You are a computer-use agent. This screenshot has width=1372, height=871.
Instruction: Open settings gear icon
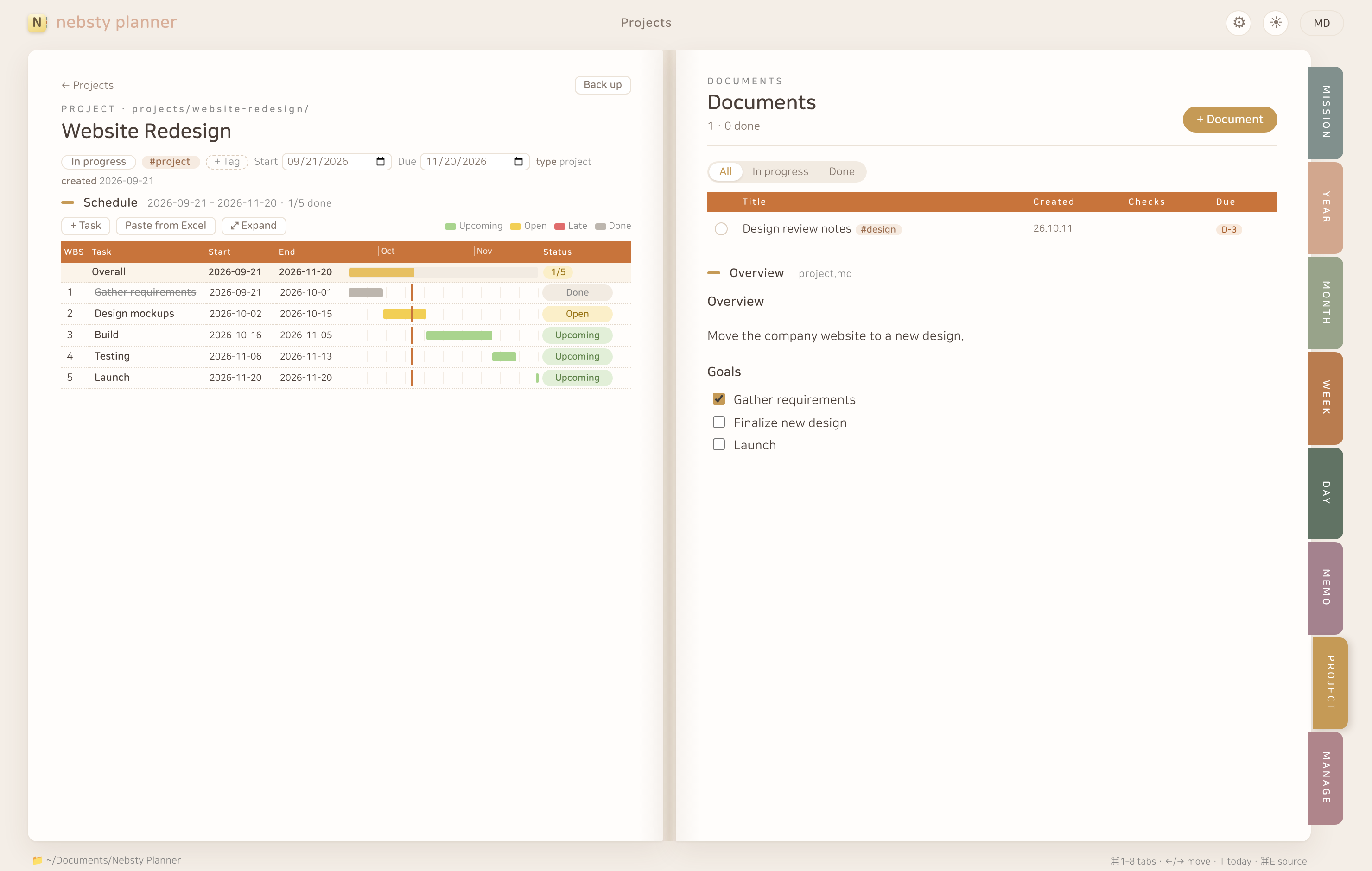[x=1239, y=23]
